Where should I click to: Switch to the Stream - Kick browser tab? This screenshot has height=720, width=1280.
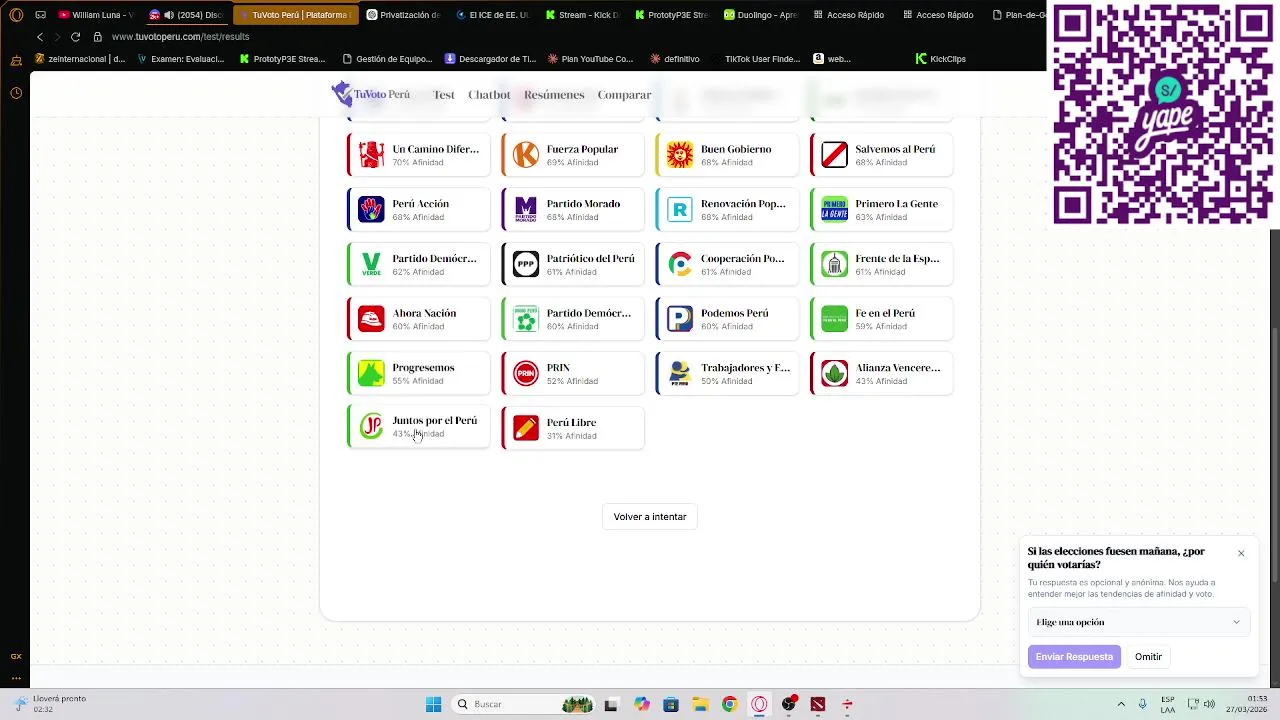pyautogui.click(x=583, y=15)
